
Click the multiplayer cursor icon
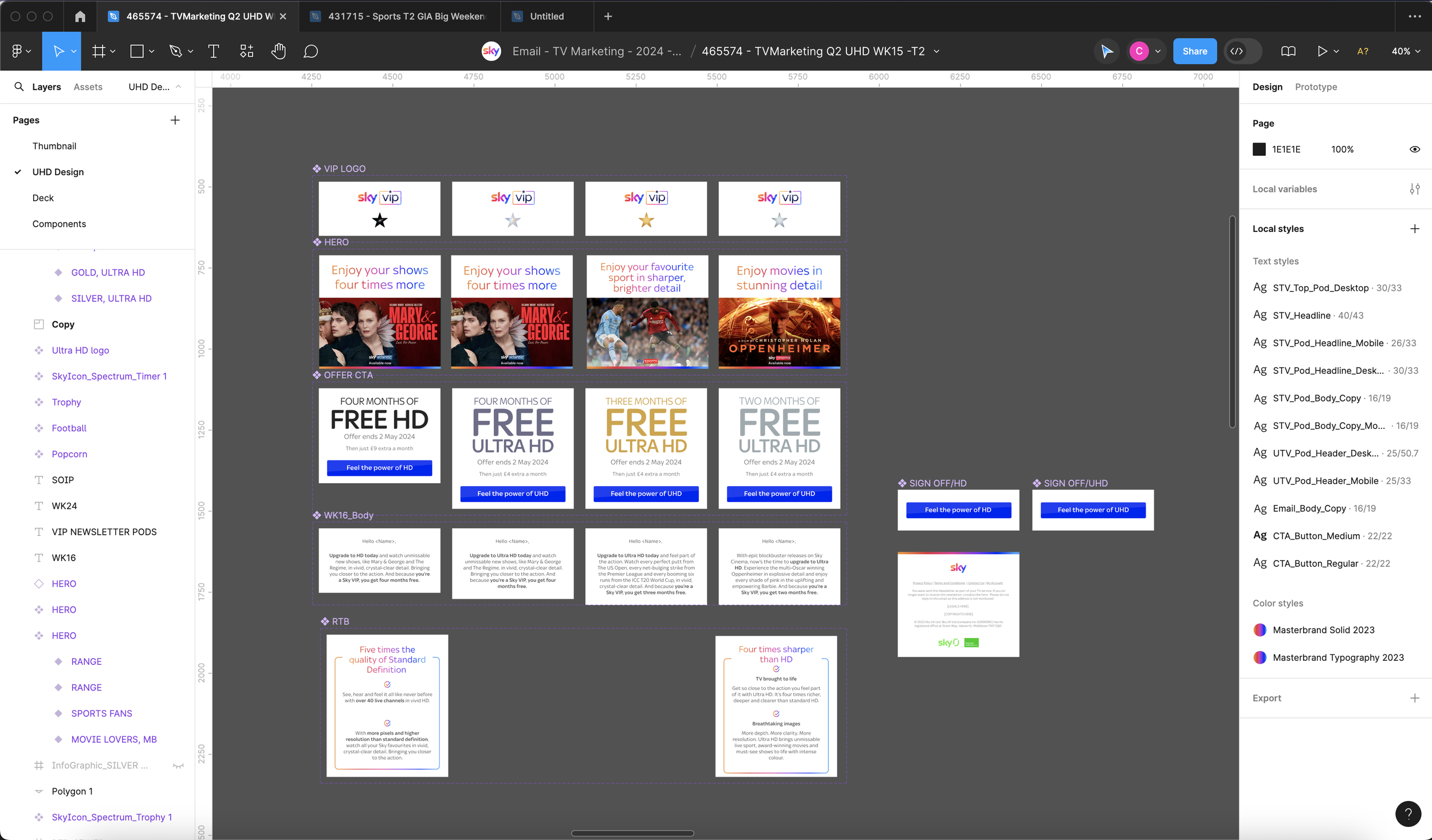(x=1107, y=52)
